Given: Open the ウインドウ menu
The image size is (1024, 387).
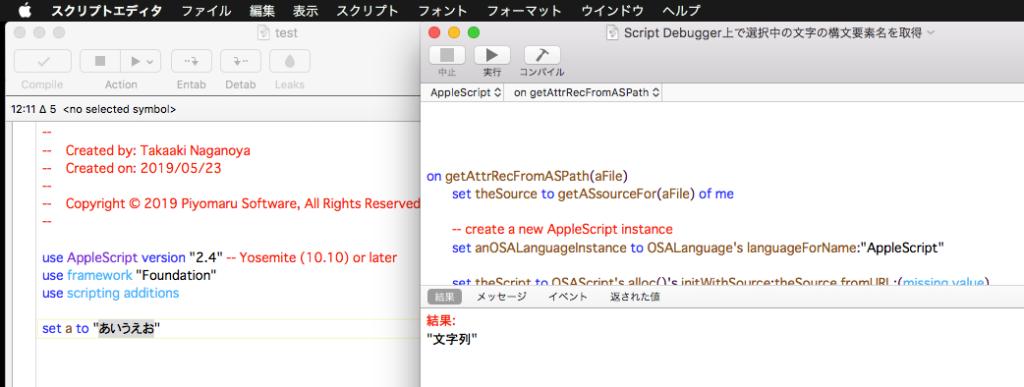Looking at the screenshot, I should [x=612, y=10].
